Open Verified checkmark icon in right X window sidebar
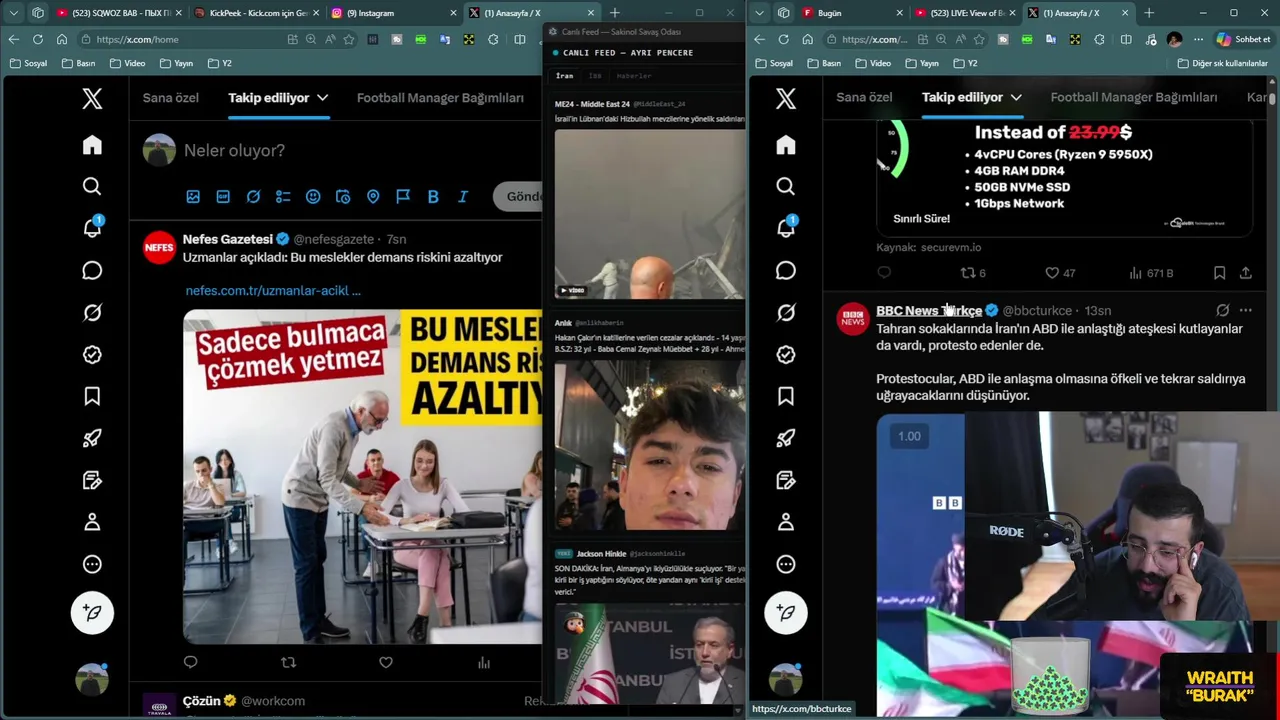The width and height of the screenshot is (1280, 720). 786,355
